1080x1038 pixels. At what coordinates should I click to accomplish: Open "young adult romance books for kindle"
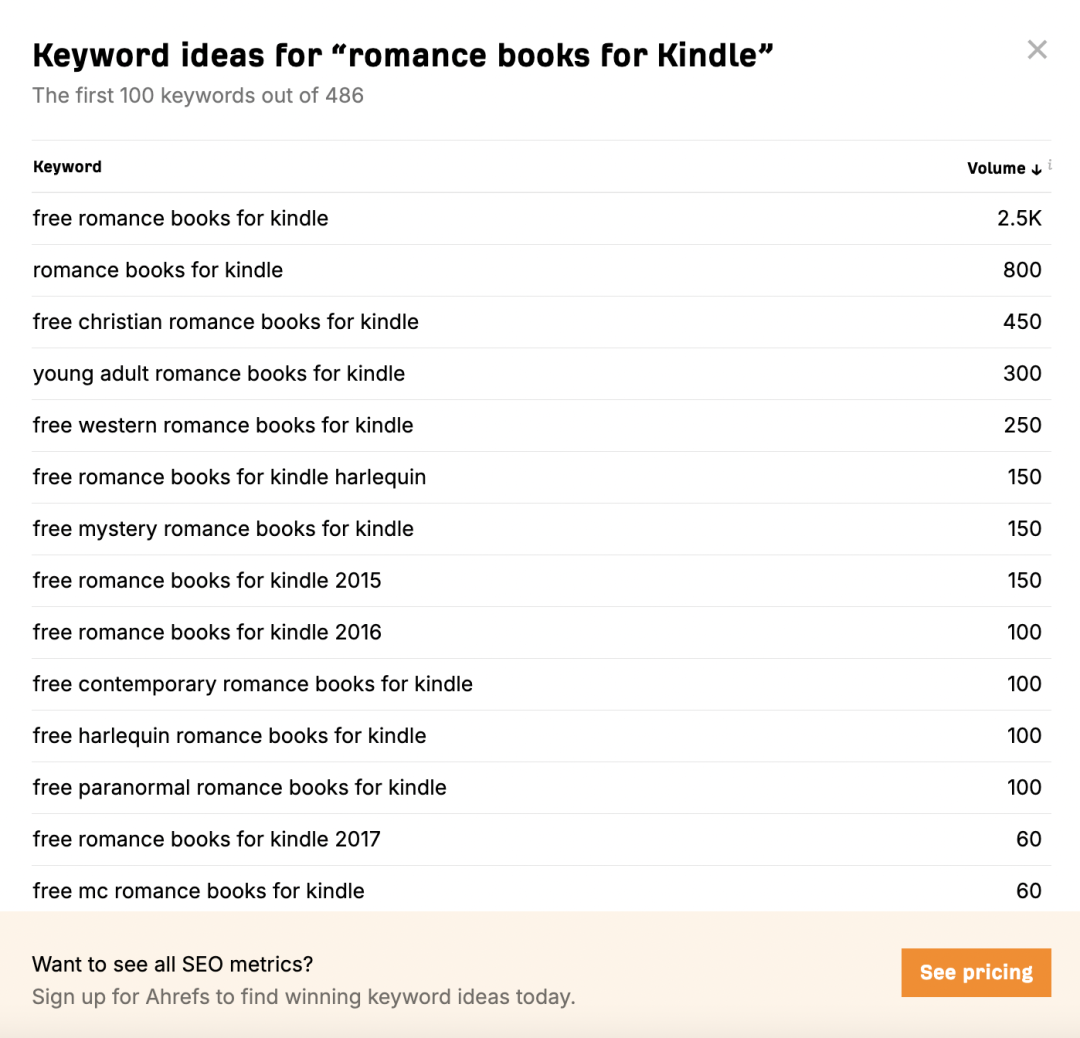coord(219,374)
